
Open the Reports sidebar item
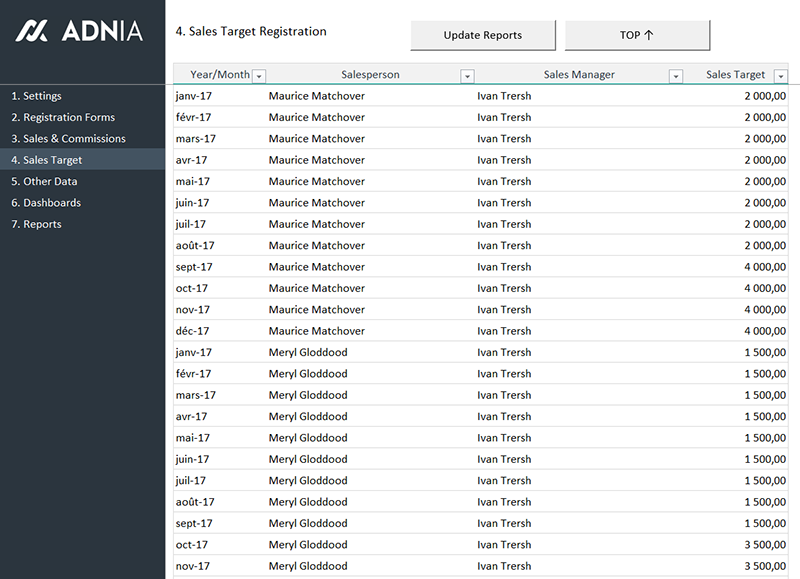(36, 224)
